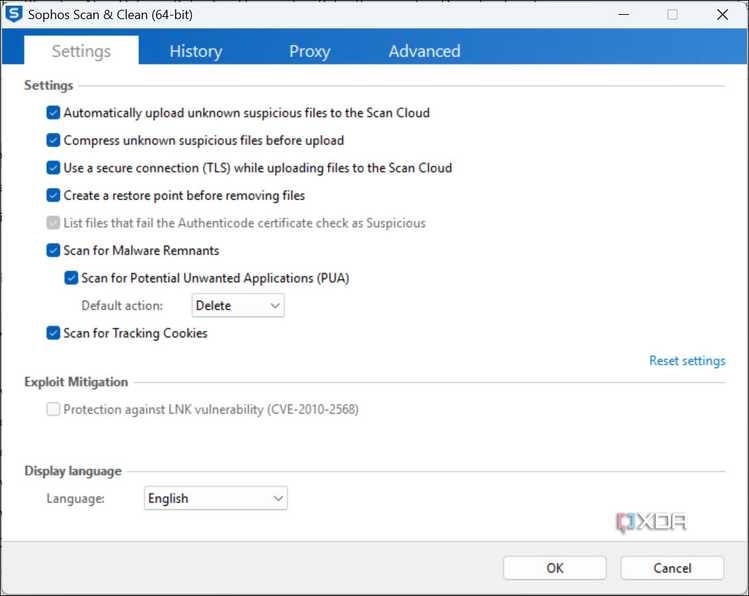Uncheck automatic upload of suspicious files to Scan Cloud
Screen dimensions: 749x596
pyautogui.click(x=53, y=113)
